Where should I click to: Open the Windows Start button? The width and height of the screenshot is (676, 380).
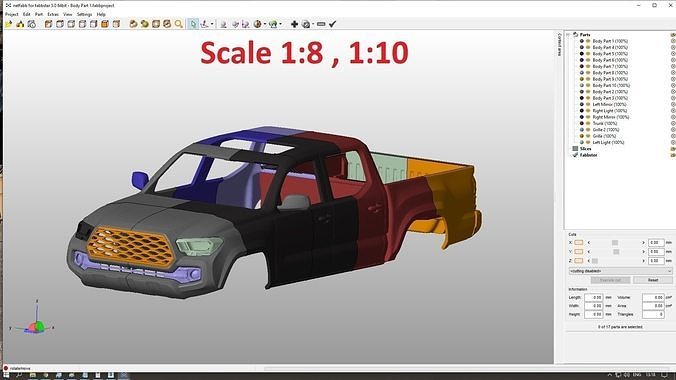(6, 376)
